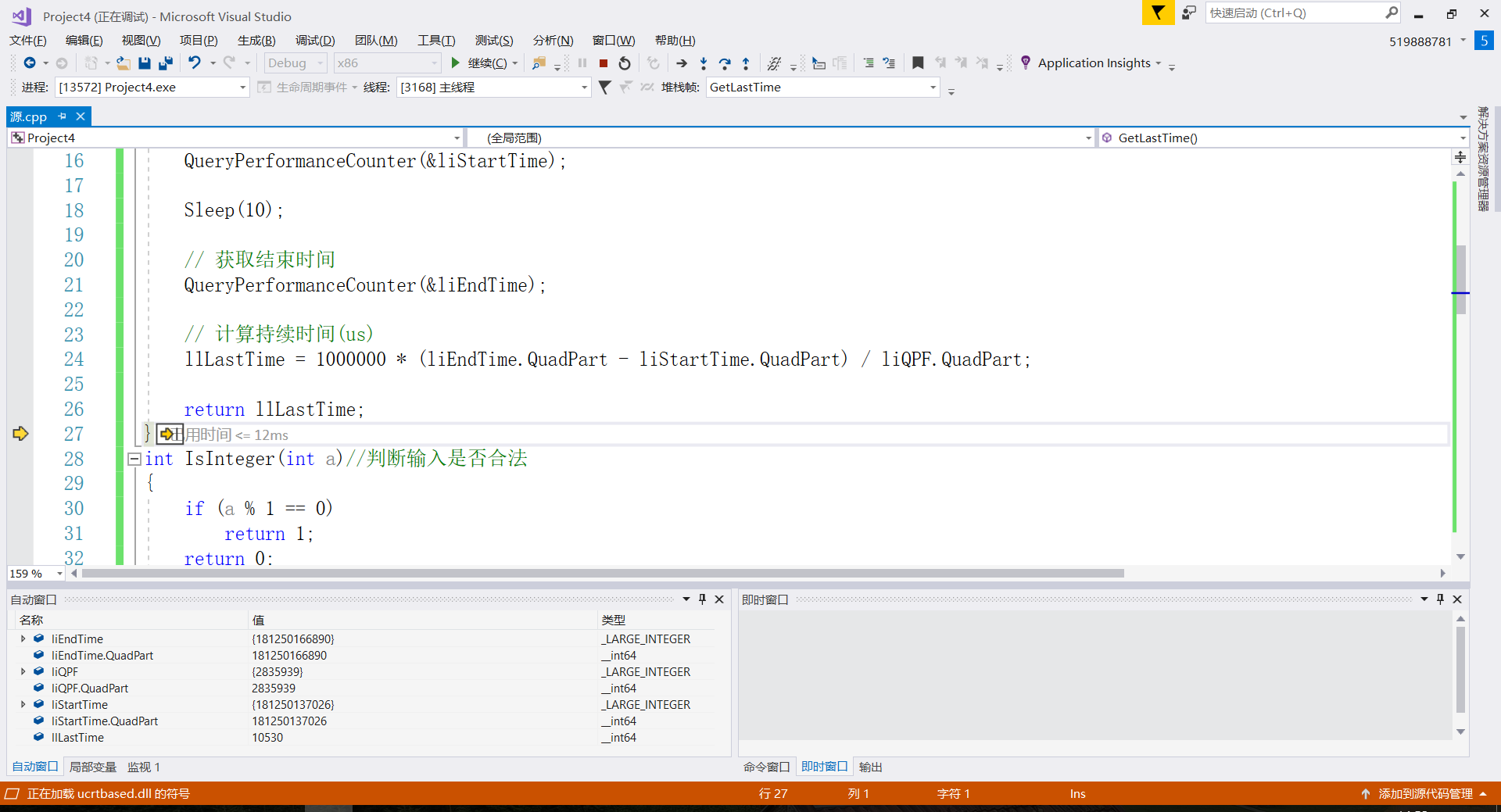
Task: Expand the liQPF variable row
Action: click(23, 671)
